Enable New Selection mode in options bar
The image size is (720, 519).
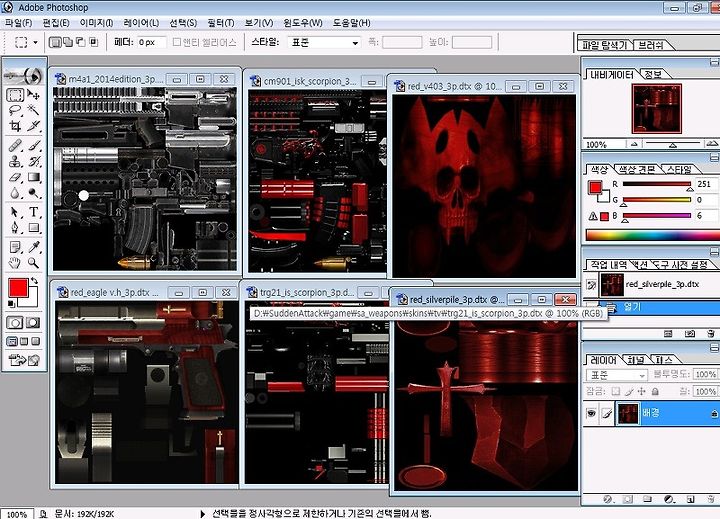coord(55,42)
